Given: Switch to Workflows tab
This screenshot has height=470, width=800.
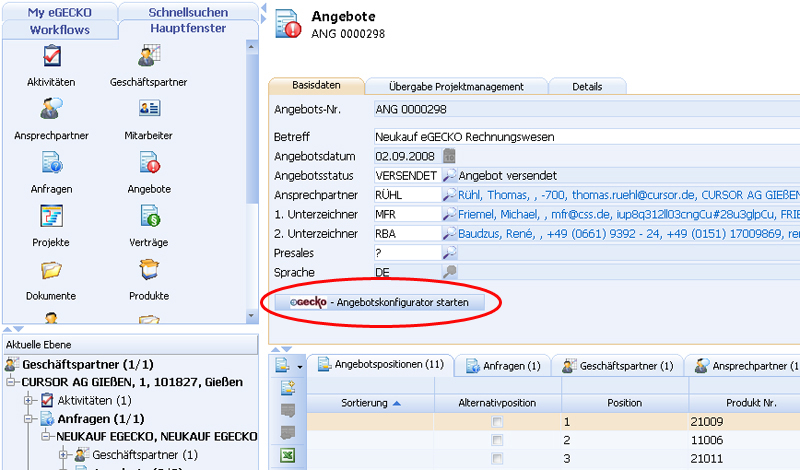Looking at the screenshot, I should (x=60, y=30).
